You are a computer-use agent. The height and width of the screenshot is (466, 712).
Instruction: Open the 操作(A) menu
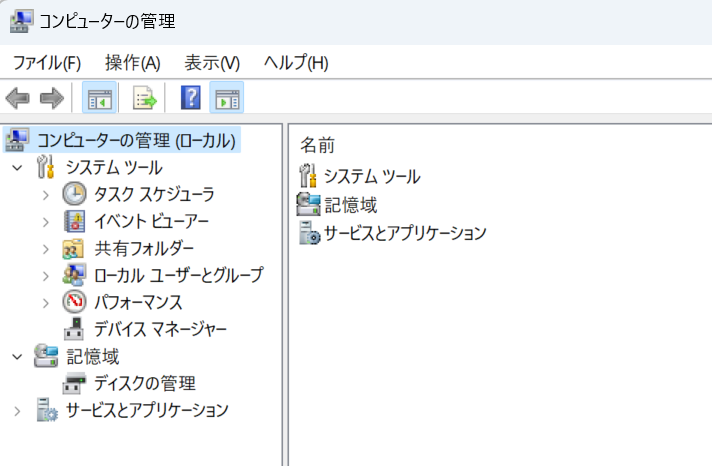coord(133,63)
